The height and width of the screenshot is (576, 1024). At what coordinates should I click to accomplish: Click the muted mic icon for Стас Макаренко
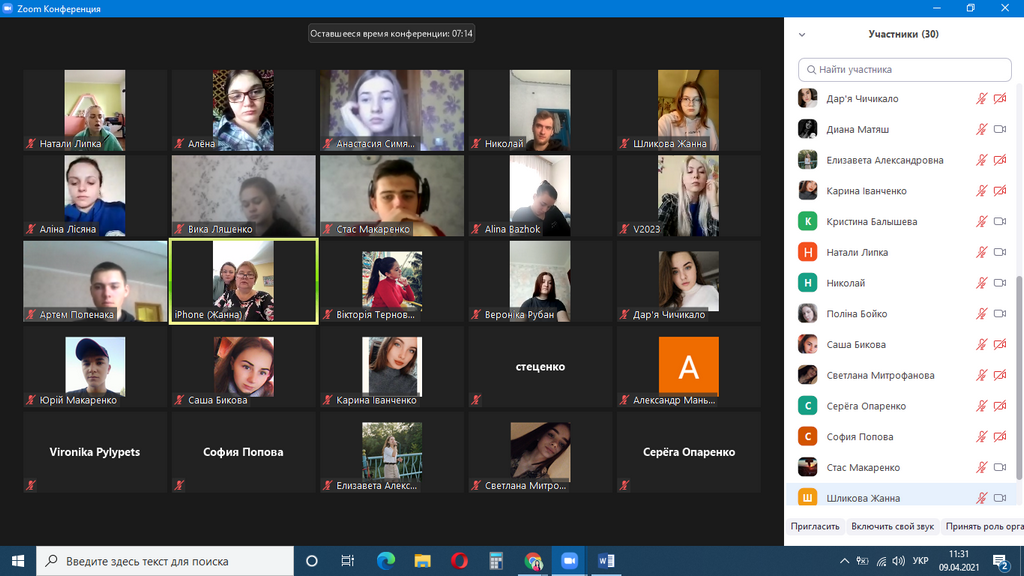point(982,467)
